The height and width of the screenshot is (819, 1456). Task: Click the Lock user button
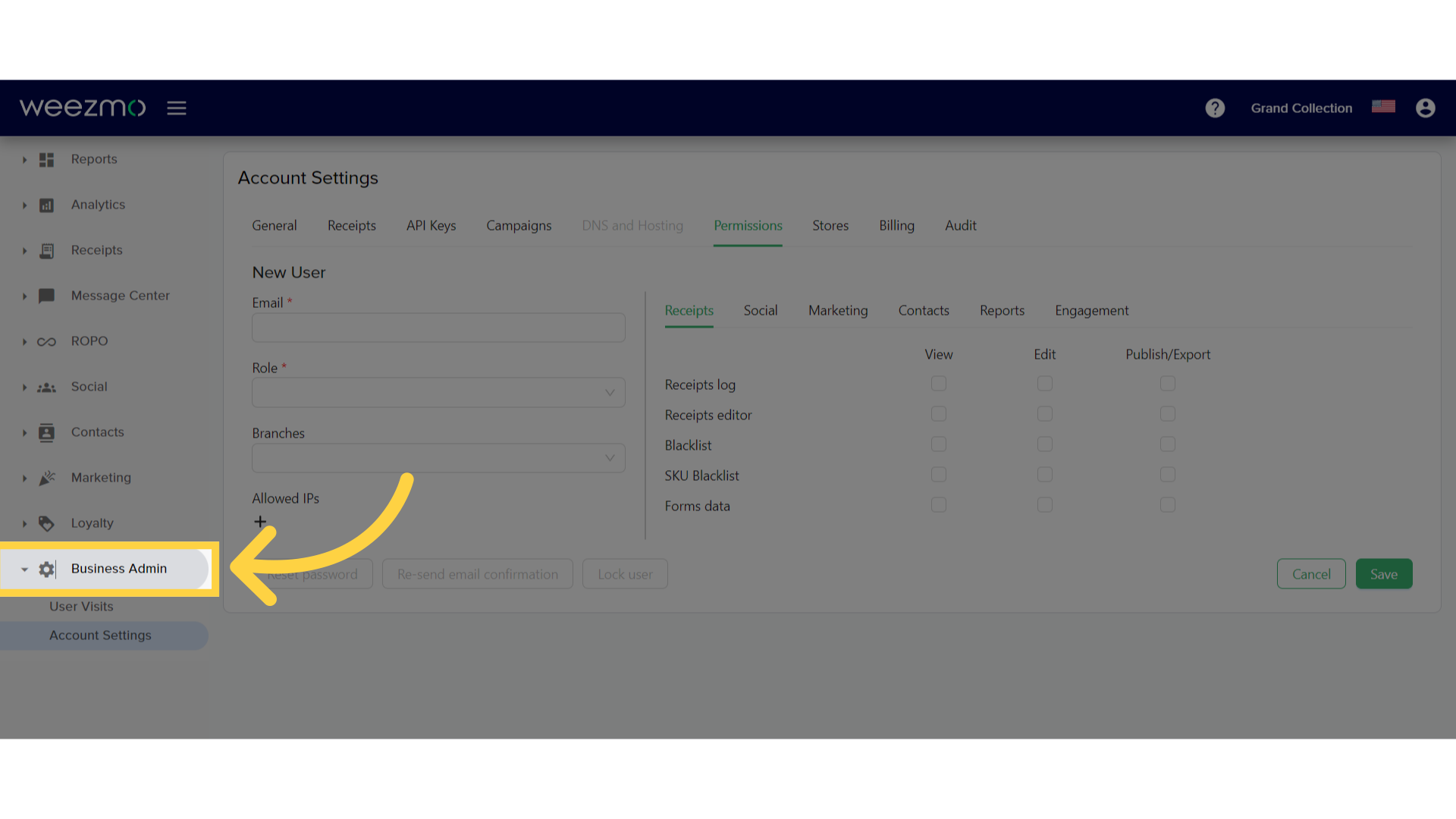tap(625, 573)
